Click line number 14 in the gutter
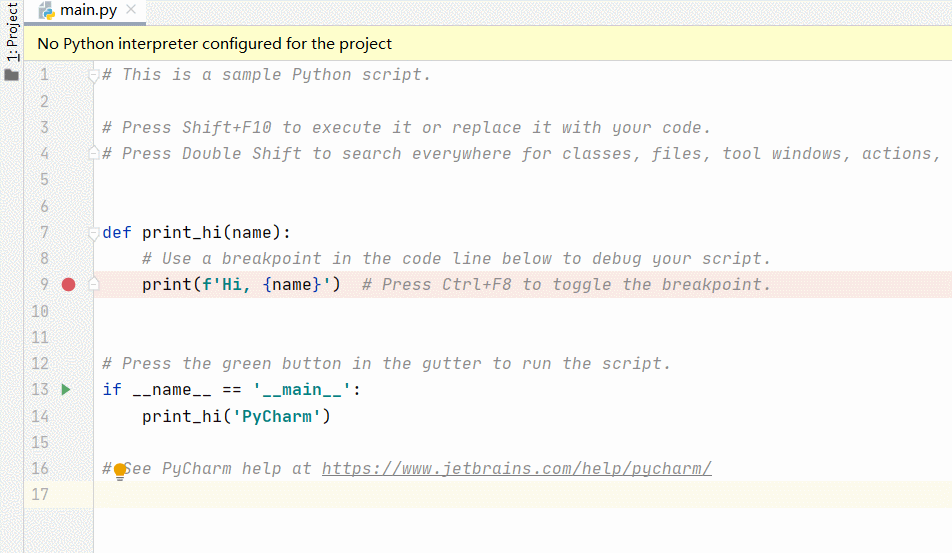Viewport: 952px width, 553px height. click(40, 416)
